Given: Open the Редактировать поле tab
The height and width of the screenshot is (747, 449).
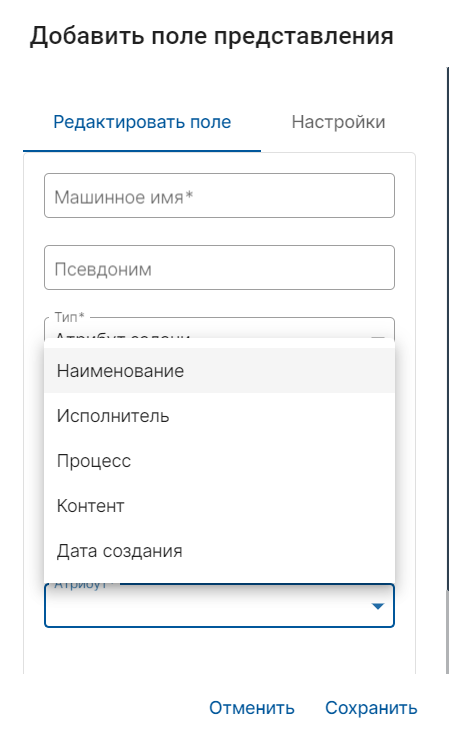Looking at the screenshot, I should click(x=142, y=122).
